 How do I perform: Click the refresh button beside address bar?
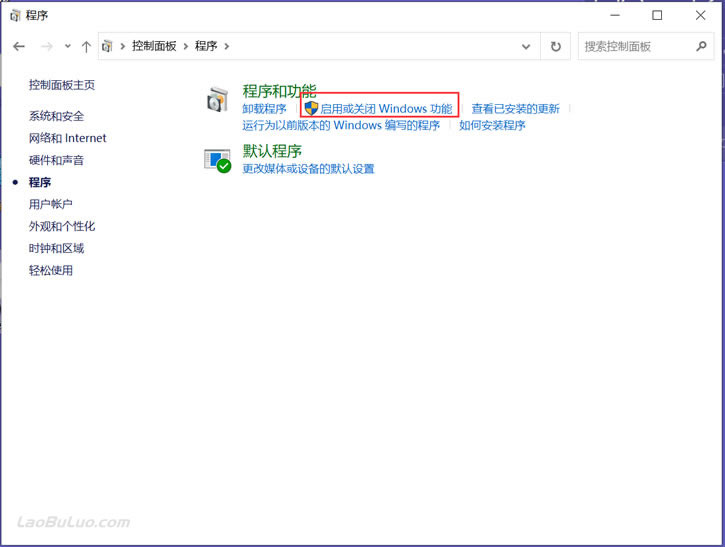pyautogui.click(x=555, y=46)
